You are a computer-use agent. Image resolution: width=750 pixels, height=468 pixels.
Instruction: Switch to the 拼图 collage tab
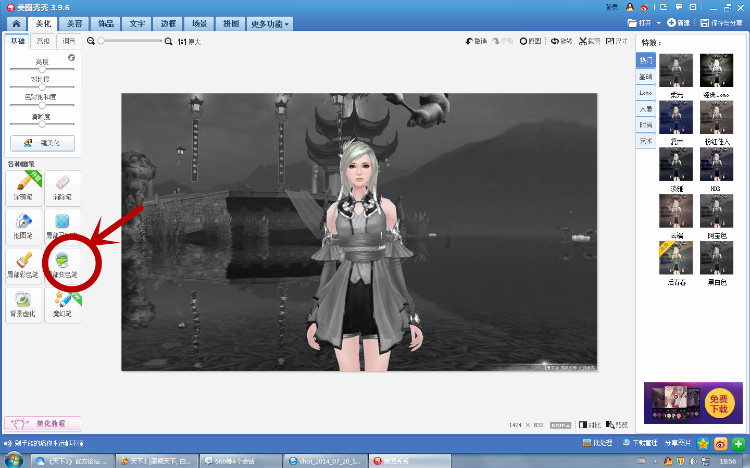click(x=231, y=23)
